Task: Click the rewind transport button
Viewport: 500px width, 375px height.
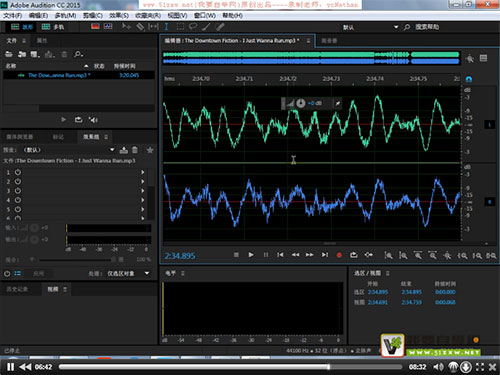Action: [x=295, y=255]
